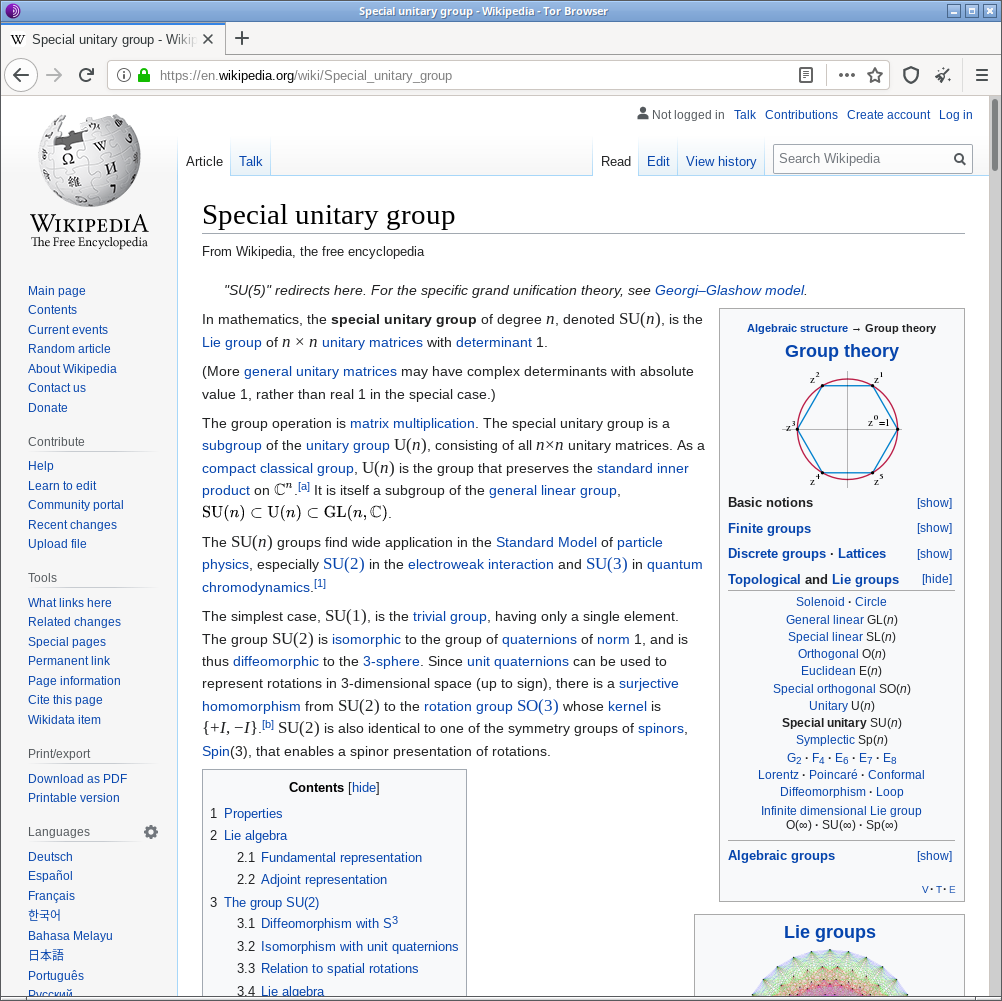This screenshot has width=1002, height=1001.
Task: Bookmark this page with the star icon
Action: 875,75
